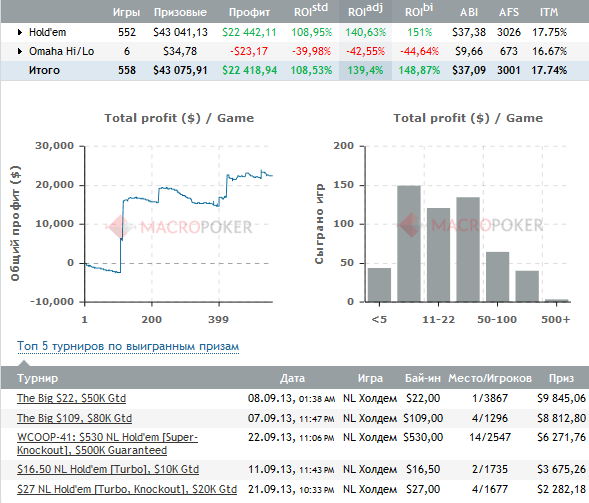Select Omaha profit value -$23,17
This screenshot has height=503, width=589.
click(x=249, y=51)
